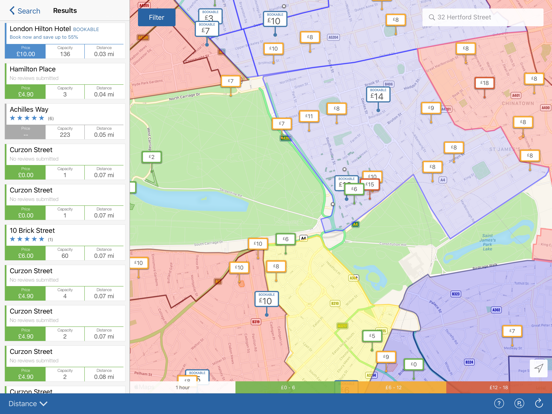Refresh results with the circular arrow icon
The image size is (552, 414).
(x=539, y=403)
